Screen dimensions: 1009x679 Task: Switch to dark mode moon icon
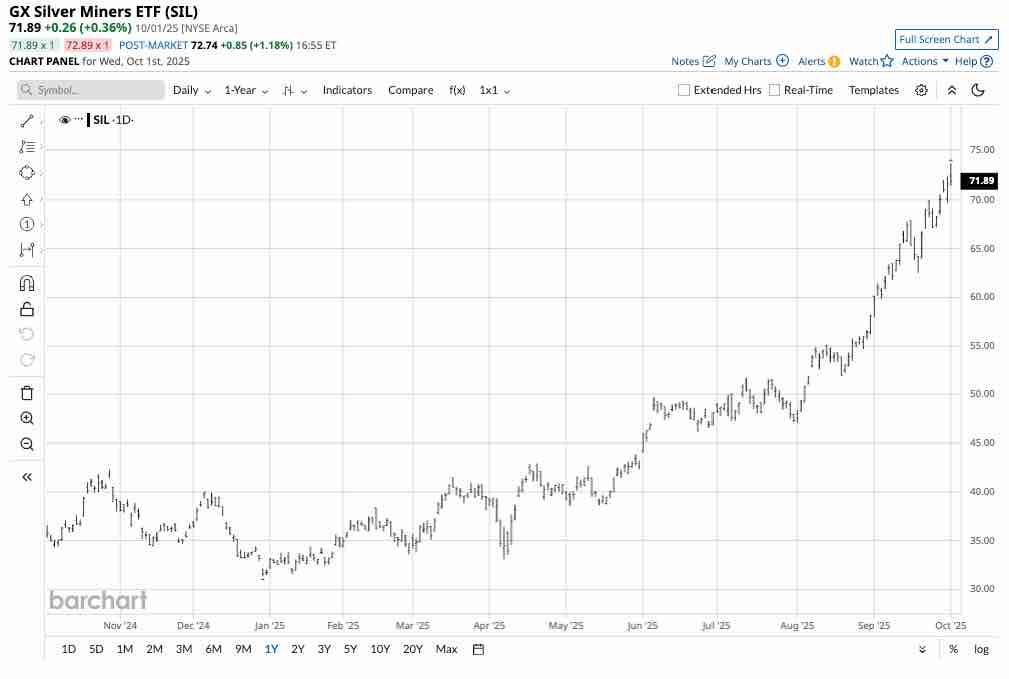tap(978, 90)
